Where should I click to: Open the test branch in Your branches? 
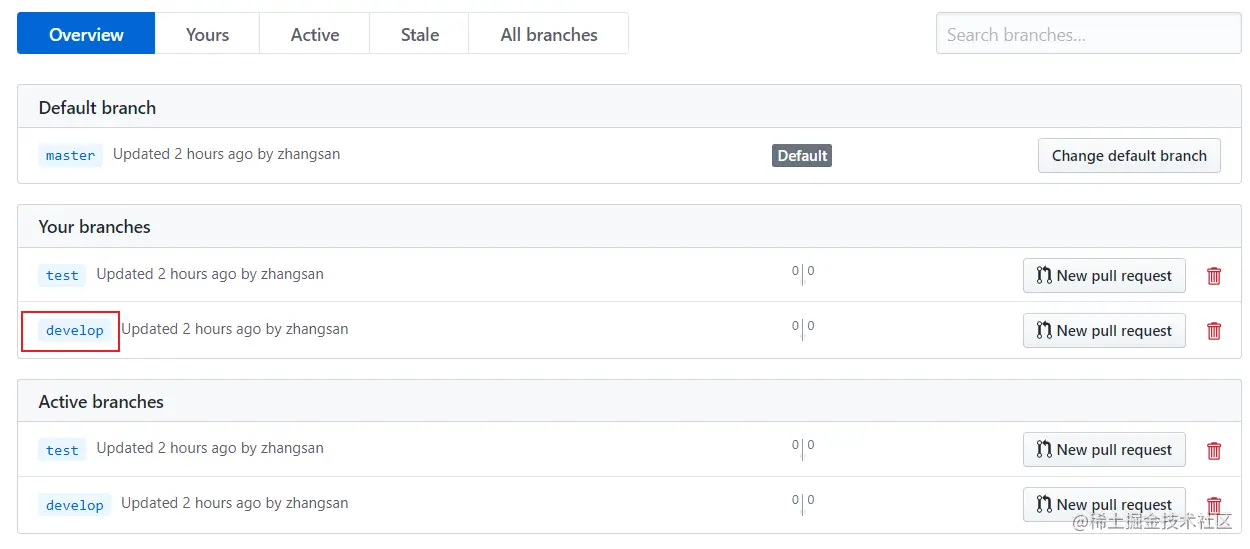62,275
